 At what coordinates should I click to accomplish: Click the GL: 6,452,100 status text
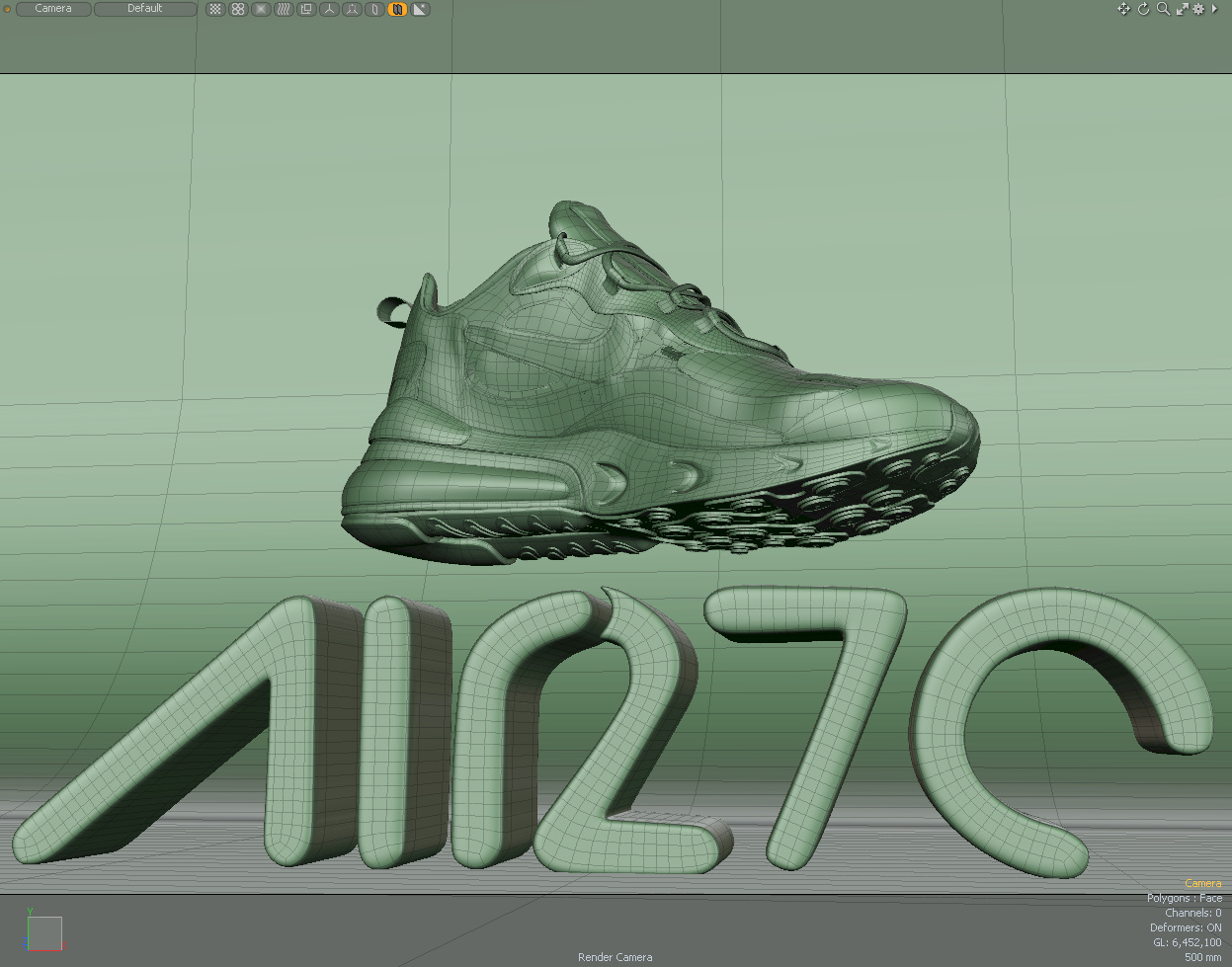point(1187,942)
